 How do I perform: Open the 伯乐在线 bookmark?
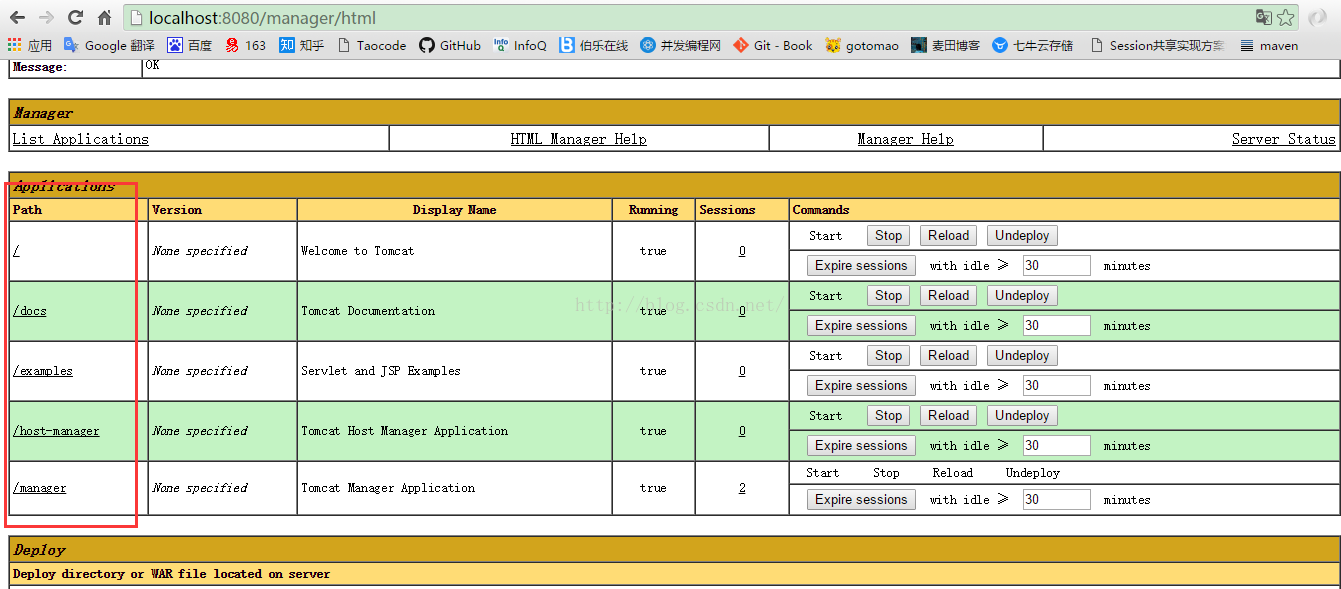pyautogui.click(x=594, y=45)
